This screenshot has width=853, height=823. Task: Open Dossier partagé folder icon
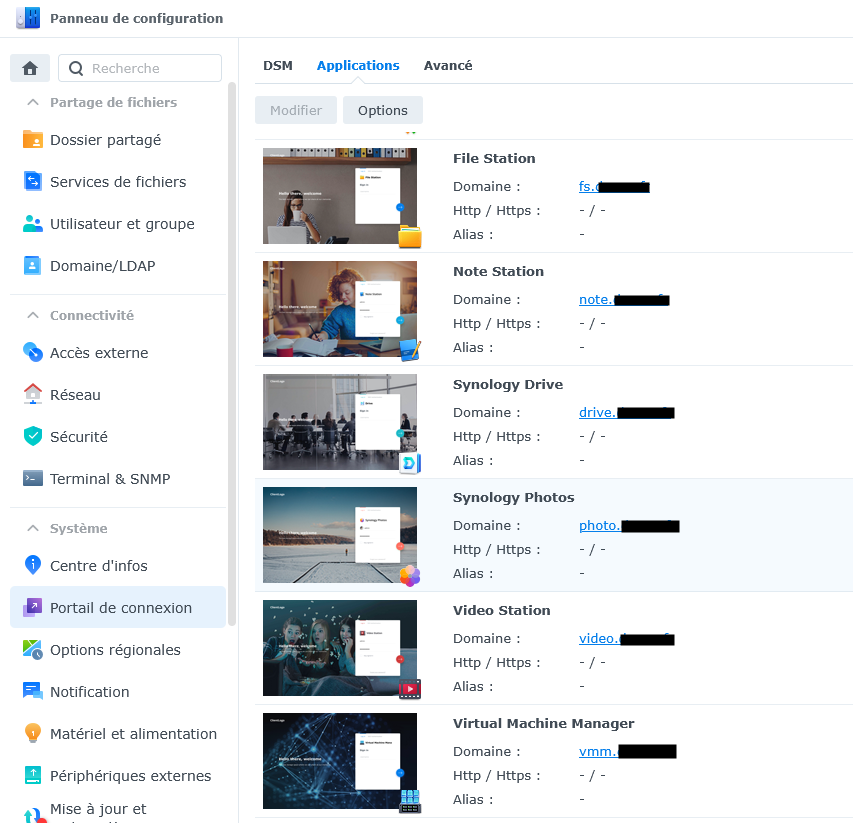click(x=33, y=140)
